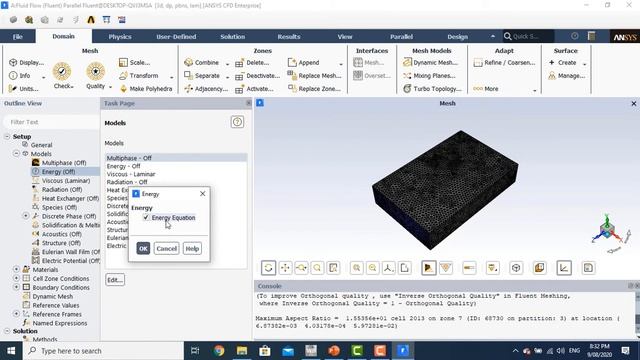640x360 pixels.
Task: Select 'Viscous - Laminar' in Models list
Action: click(176, 174)
